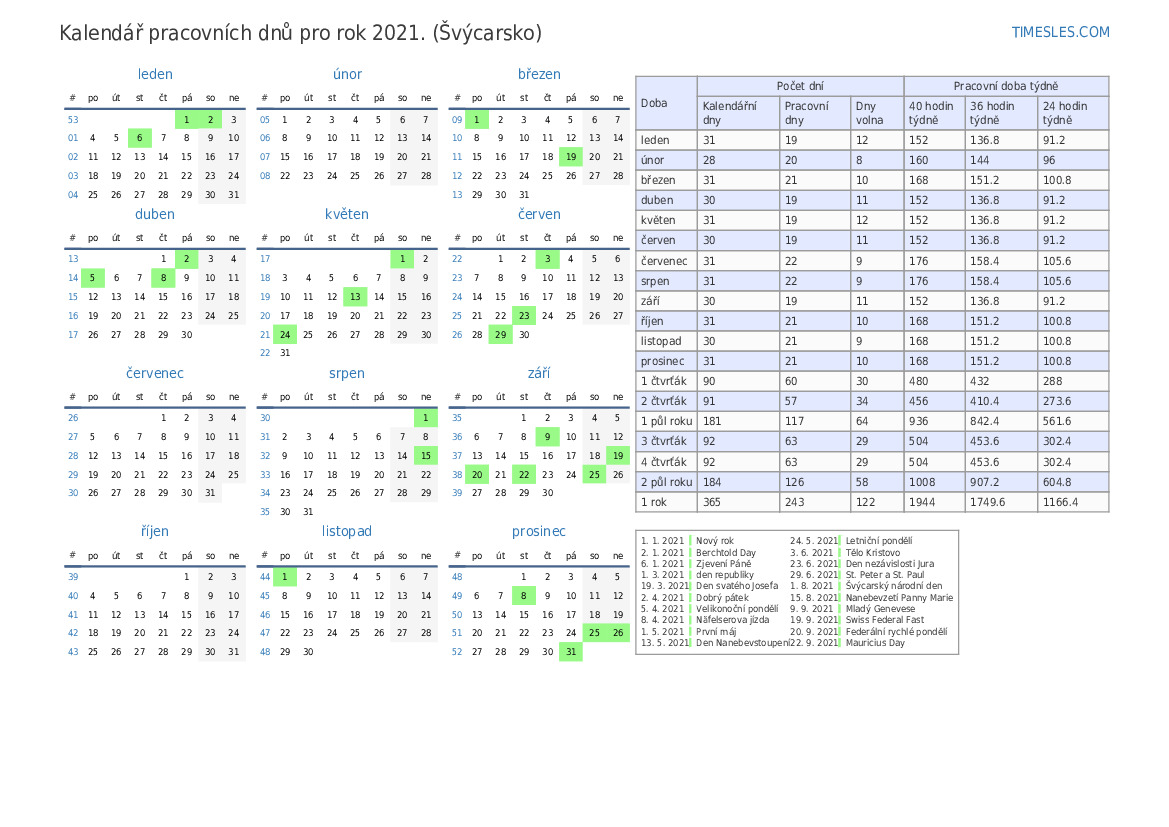Screen dimensions: 1169x827
Task: Click "Nový rok" in the holiday list
Action: tap(715, 541)
